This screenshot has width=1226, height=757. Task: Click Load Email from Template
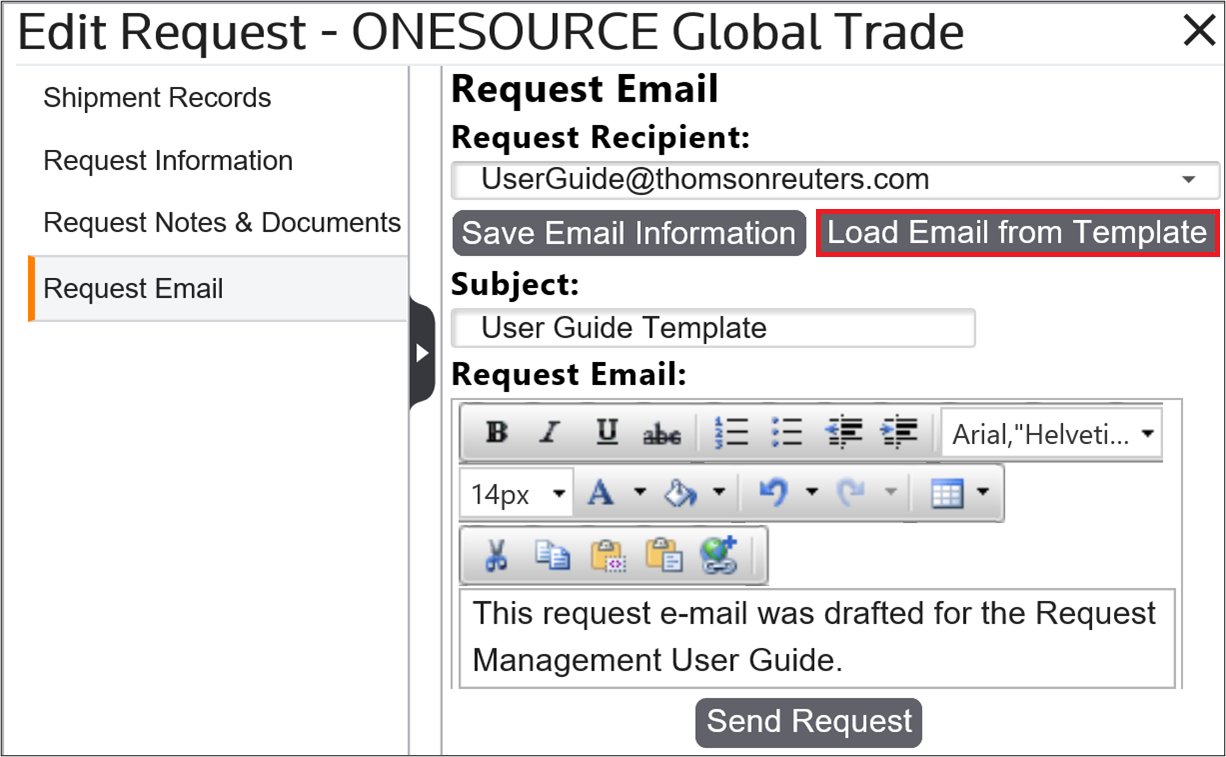coord(1017,233)
